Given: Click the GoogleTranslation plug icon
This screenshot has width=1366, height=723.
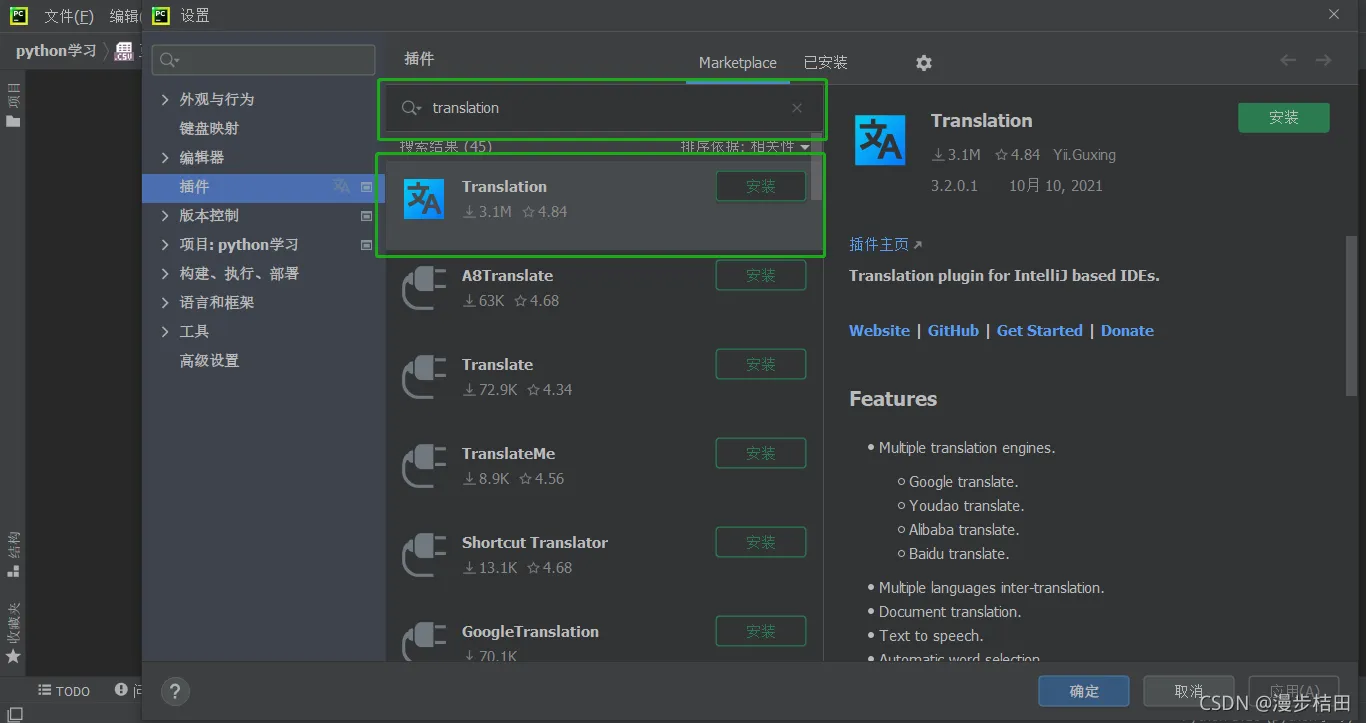Looking at the screenshot, I should pos(424,642).
